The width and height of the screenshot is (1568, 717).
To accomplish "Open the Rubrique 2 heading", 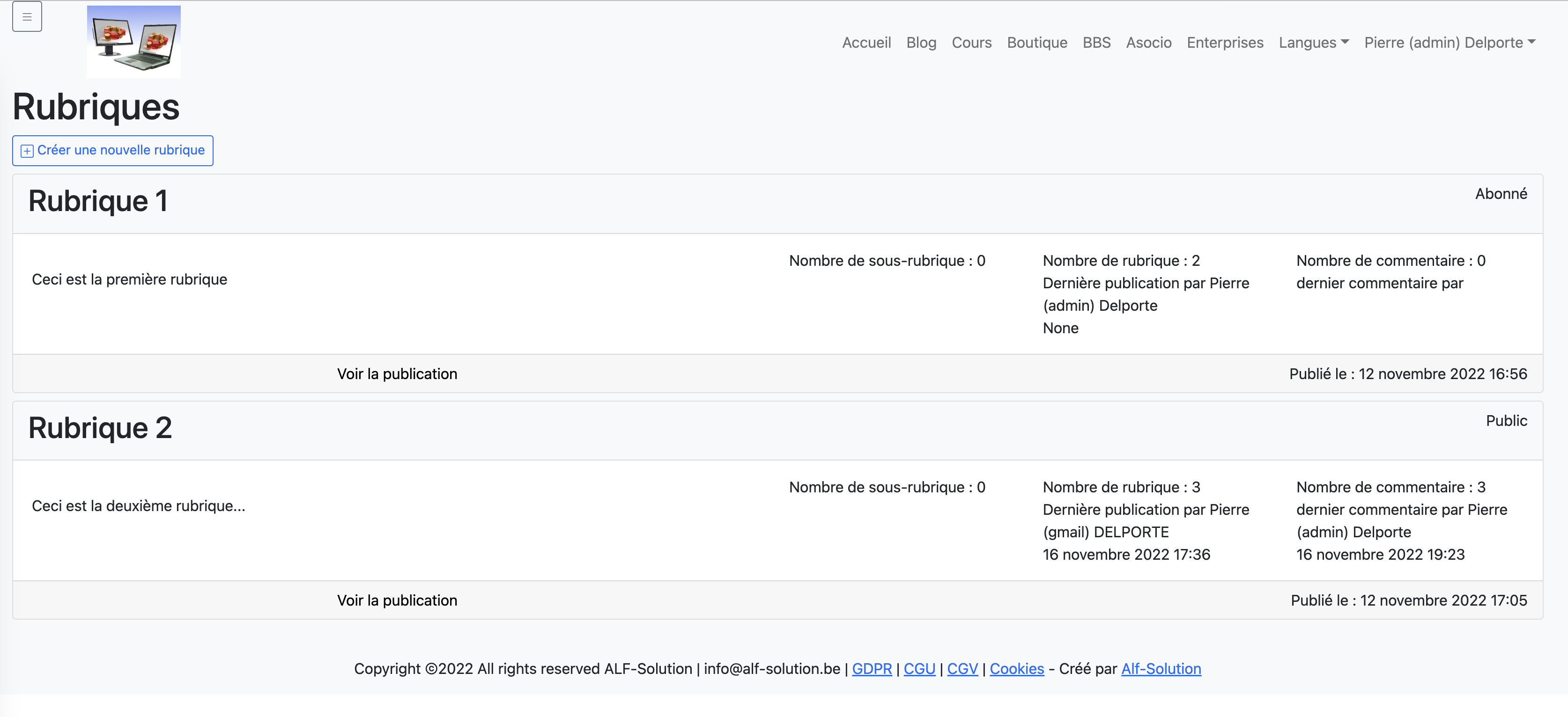I will tap(100, 428).
